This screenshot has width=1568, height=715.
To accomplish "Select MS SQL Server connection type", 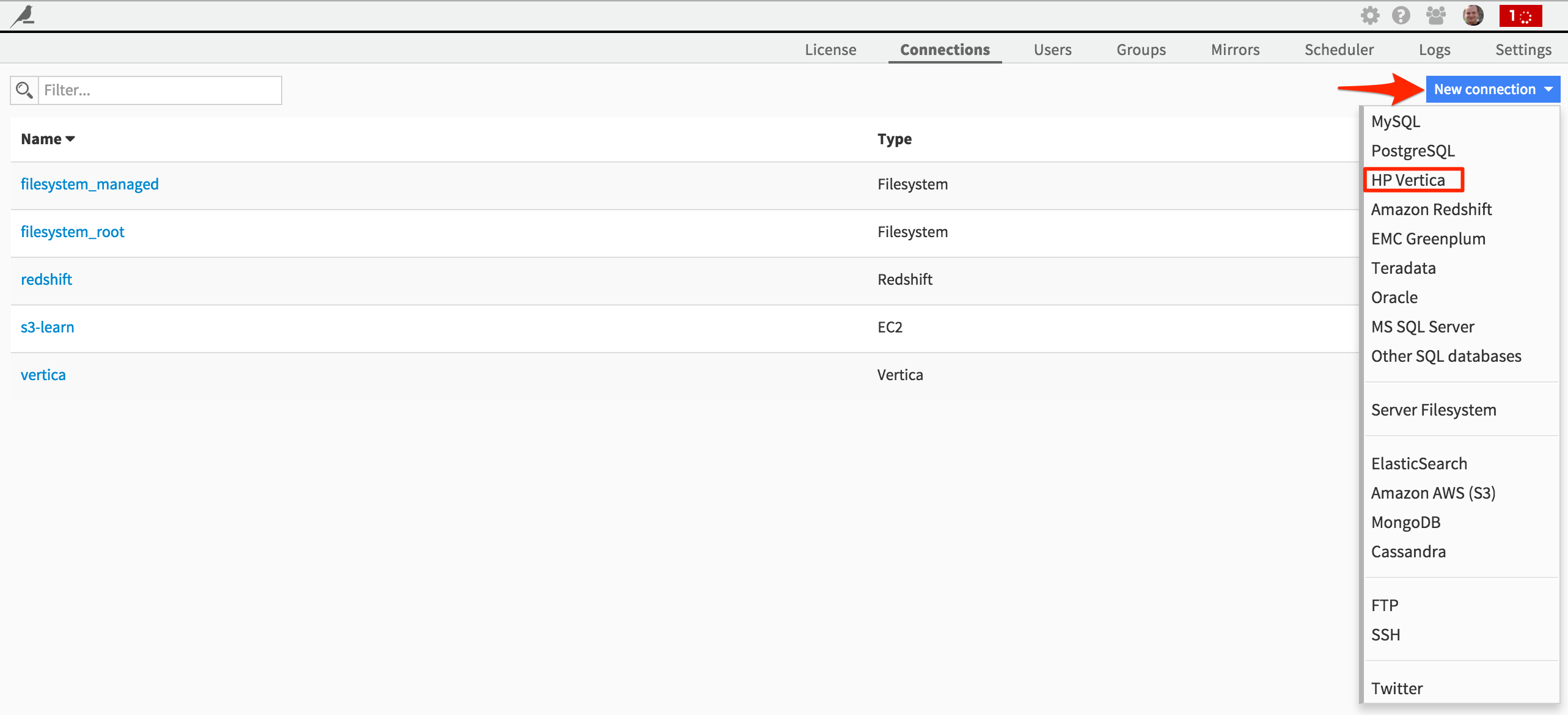I will pyautogui.click(x=1423, y=327).
